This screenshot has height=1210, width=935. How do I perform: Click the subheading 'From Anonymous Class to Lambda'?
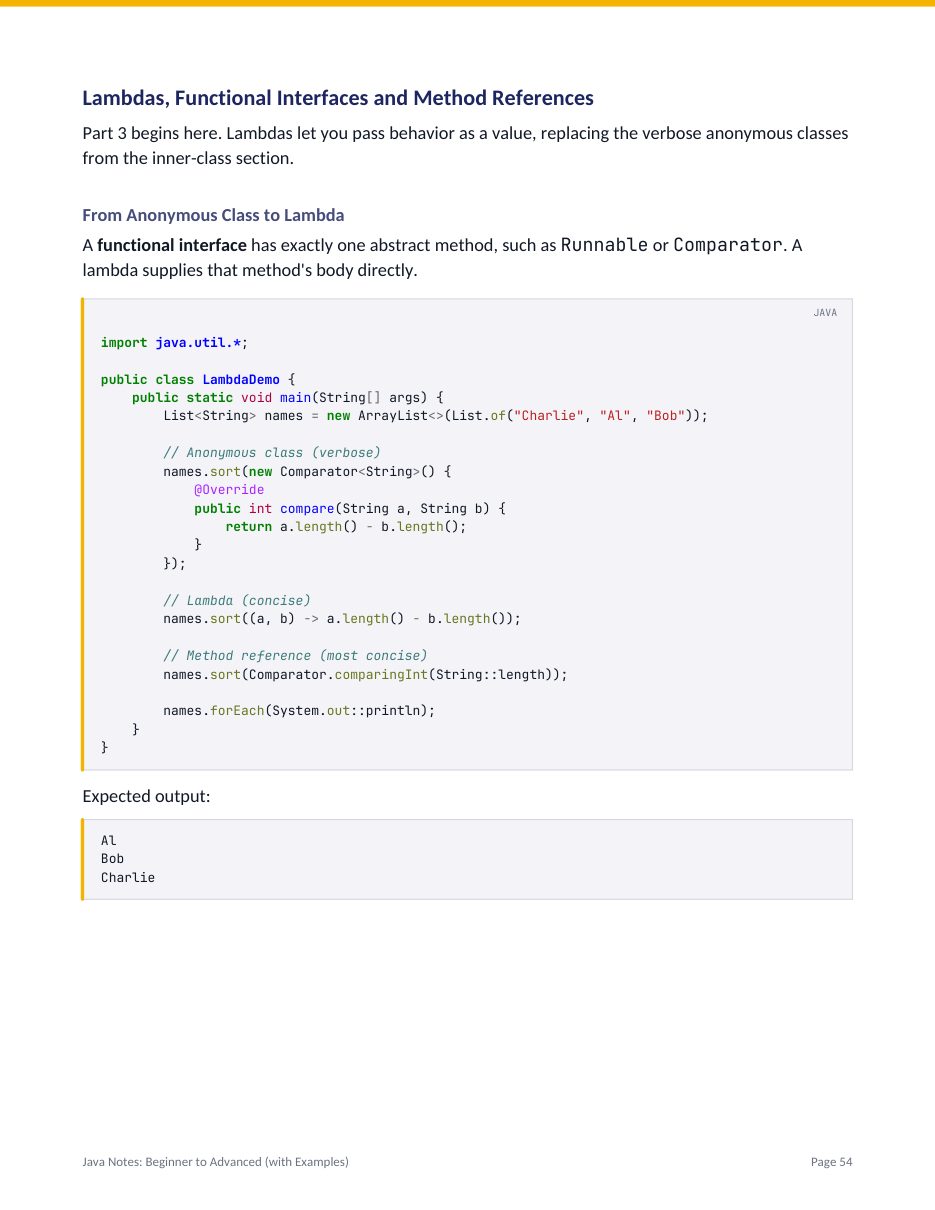point(213,215)
